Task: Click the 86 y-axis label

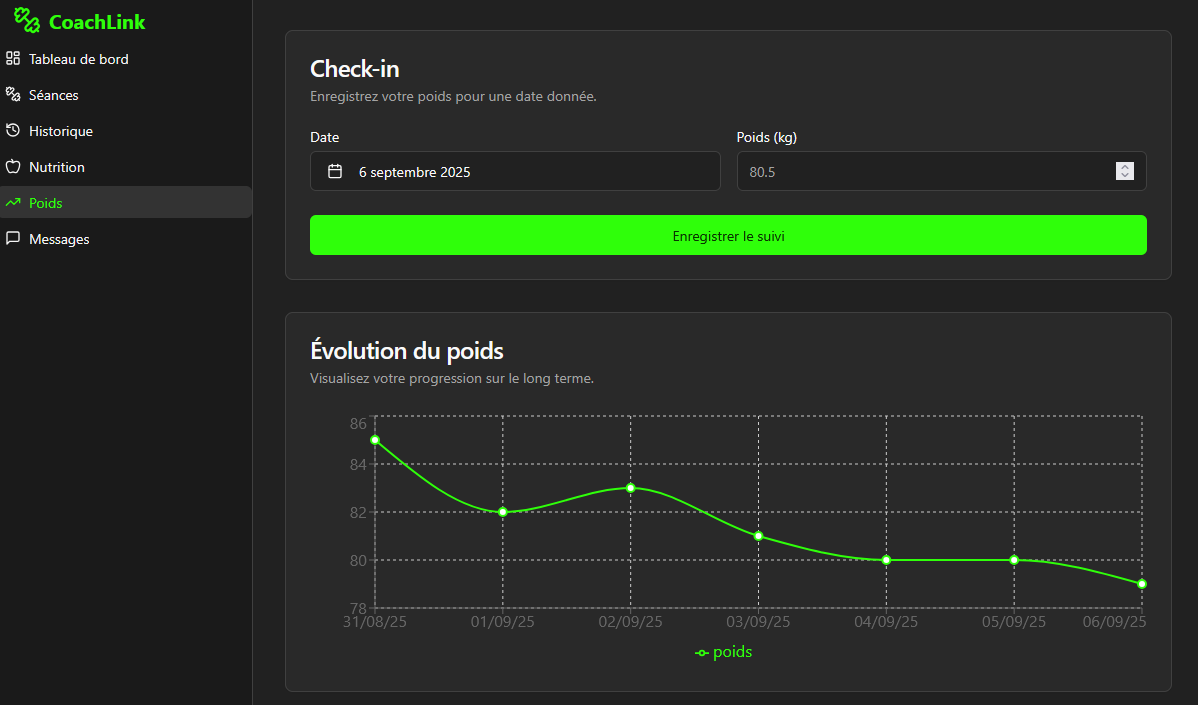Action: click(358, 423)
